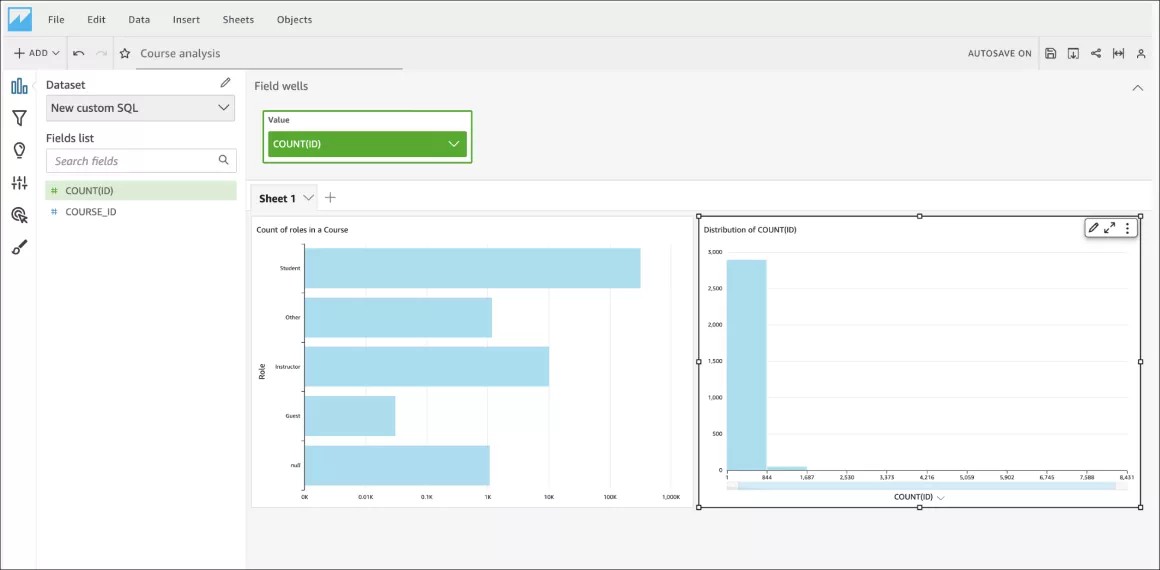Open the Themes paintbrush icon
The image size is (1160, 570).
click(x=19, y=247)
